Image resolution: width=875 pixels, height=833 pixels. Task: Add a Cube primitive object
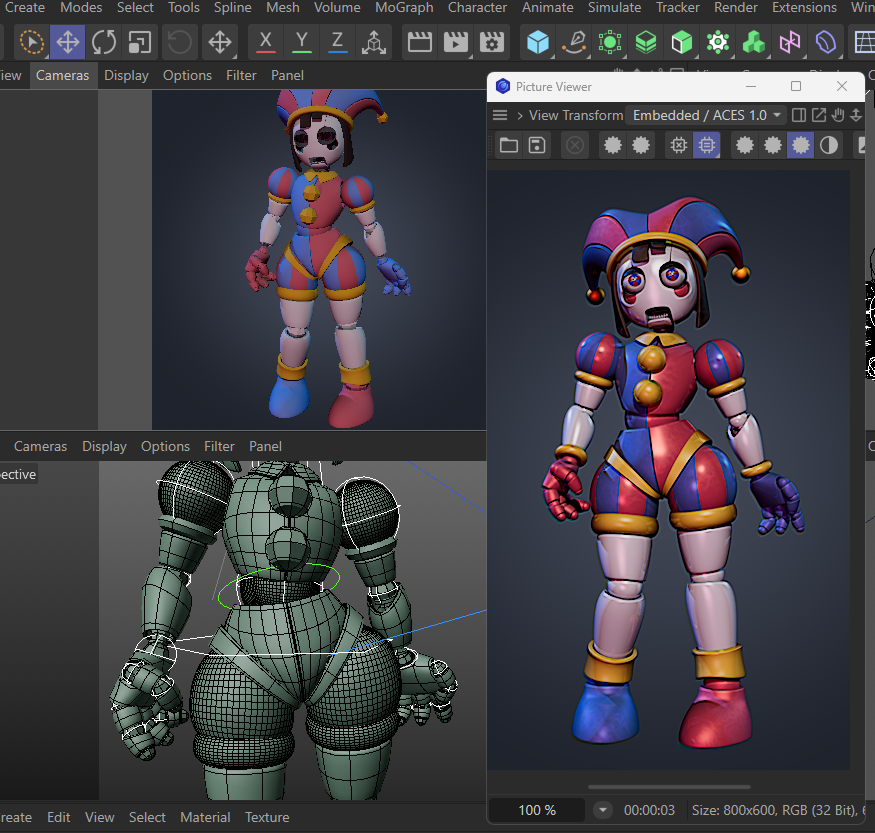click(538, 42)
